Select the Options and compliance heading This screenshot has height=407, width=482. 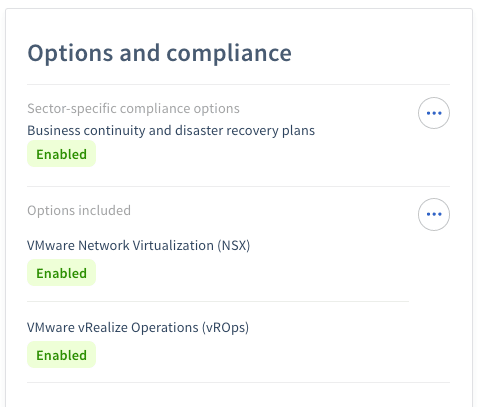pos(159,53)
